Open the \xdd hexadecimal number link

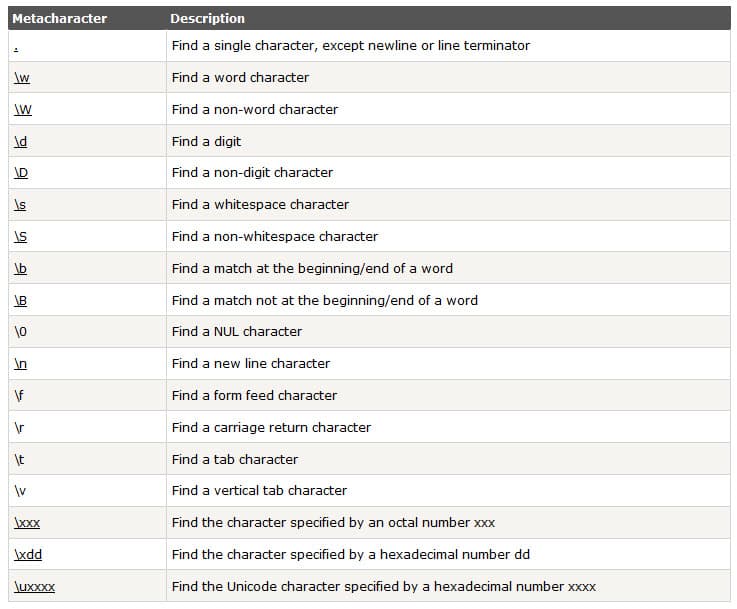[27, 555]
